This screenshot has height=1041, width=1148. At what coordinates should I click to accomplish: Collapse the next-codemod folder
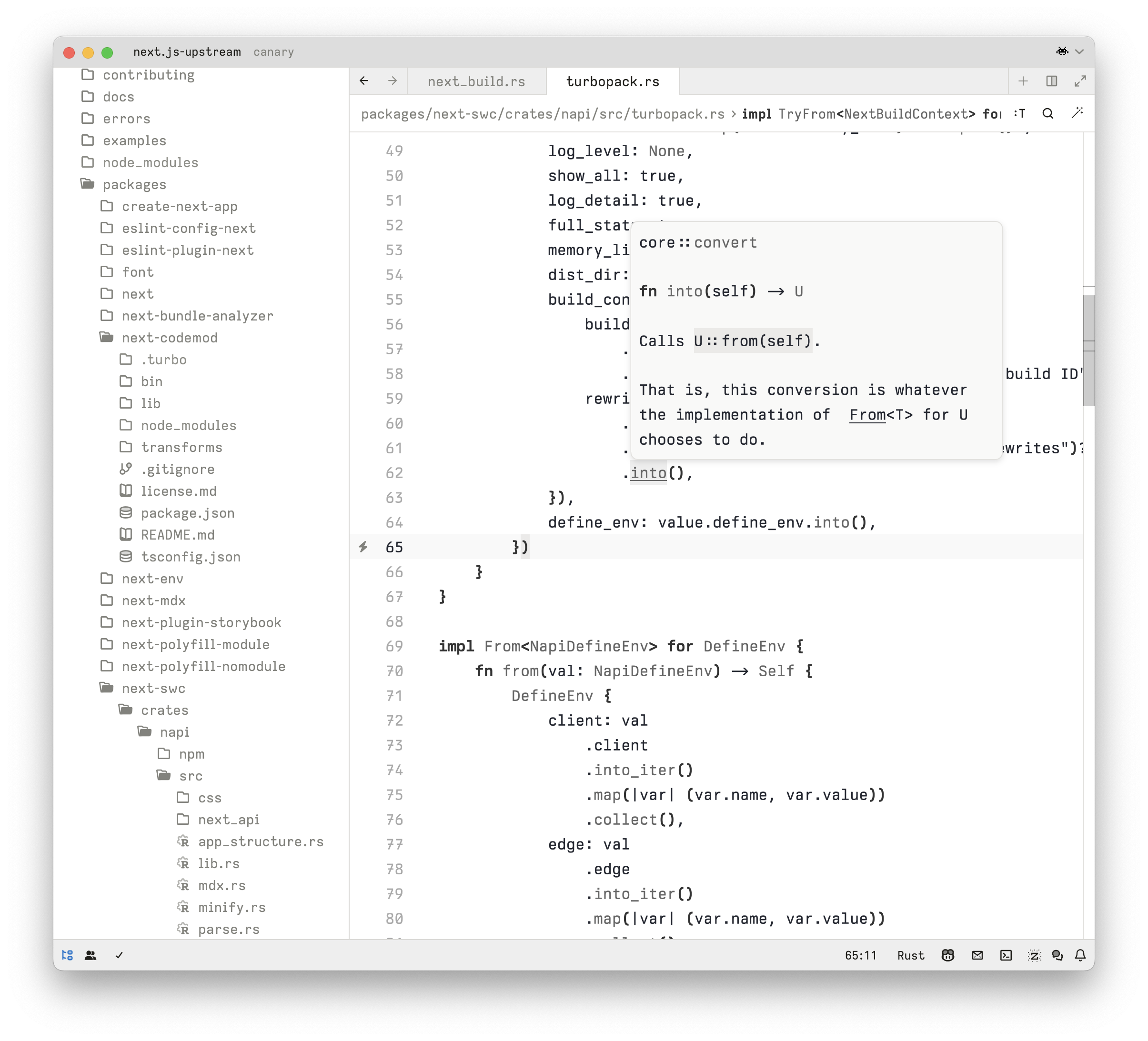point(169,338)
